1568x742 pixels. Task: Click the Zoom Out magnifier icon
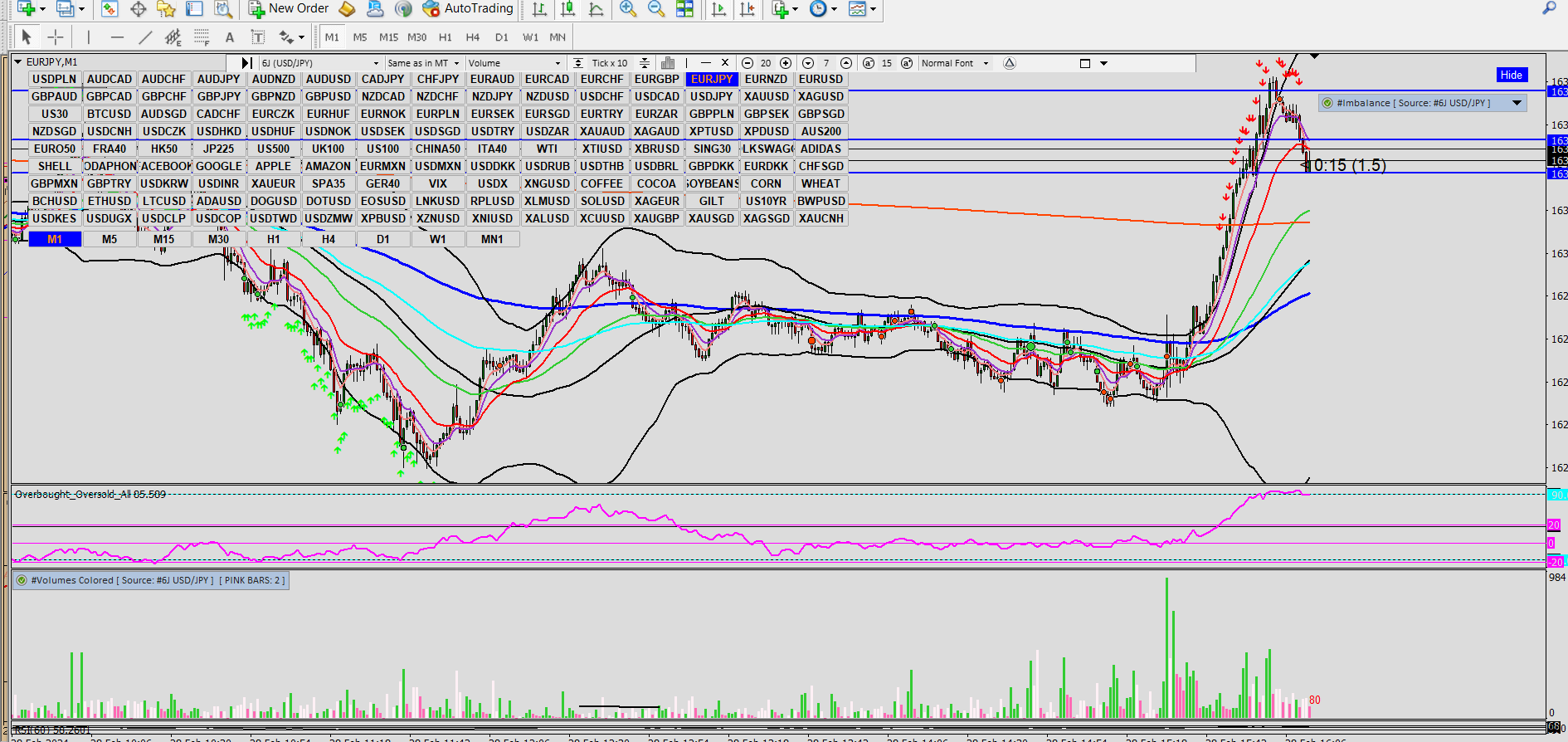(655, 9)
